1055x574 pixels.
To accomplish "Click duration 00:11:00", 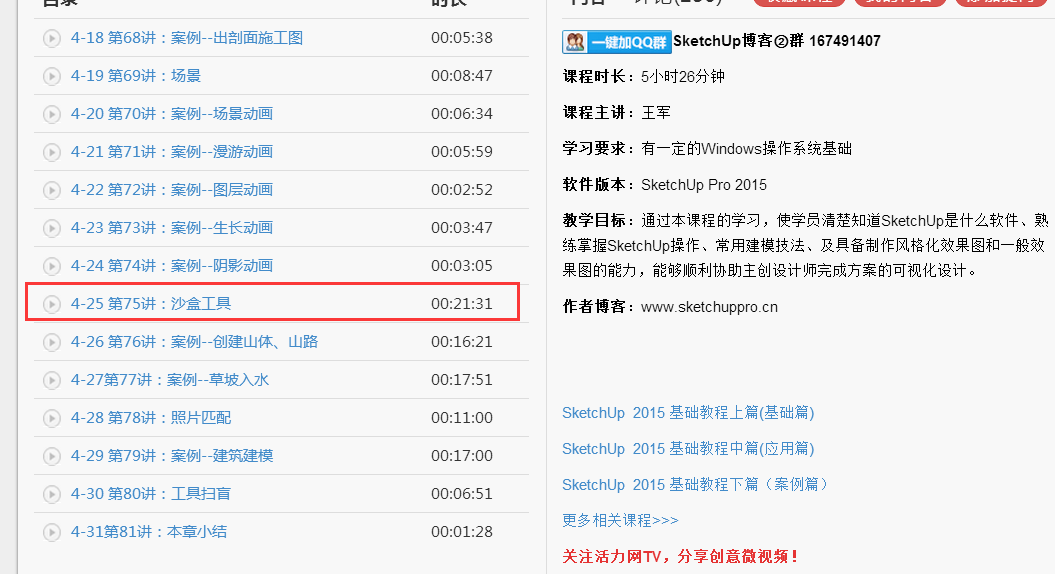I will (462, 418).
